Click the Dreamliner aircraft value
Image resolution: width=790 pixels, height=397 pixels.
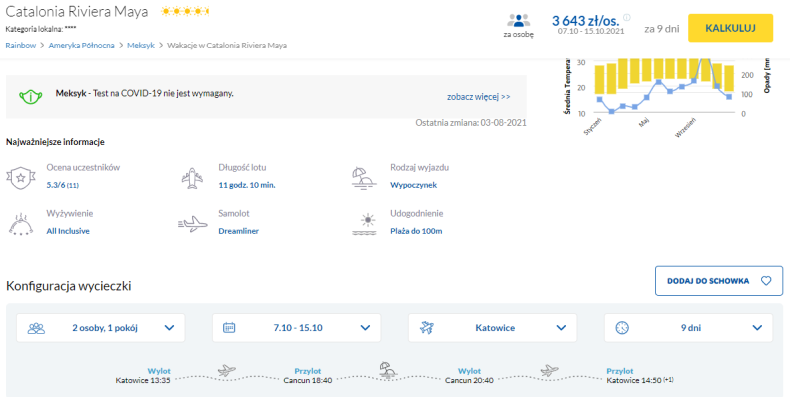pos(239,231)
